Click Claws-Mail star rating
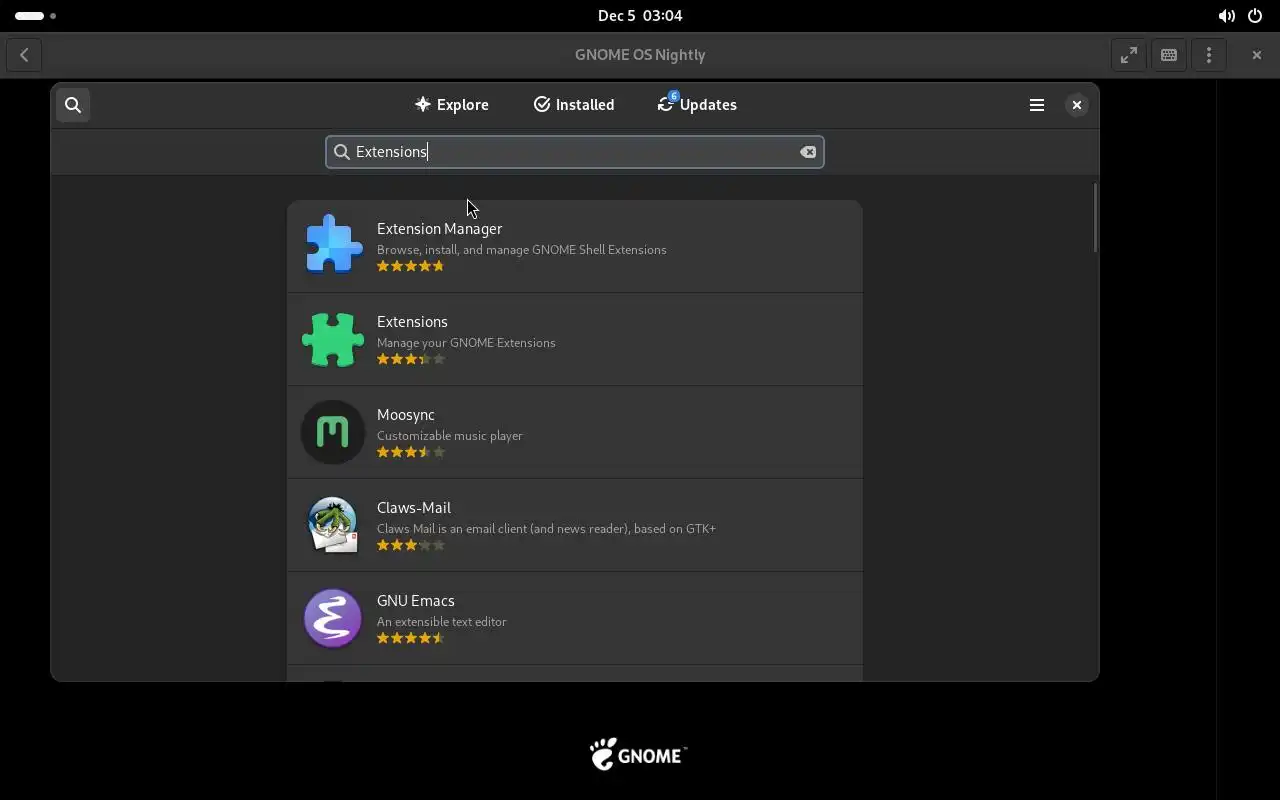This screenshot has height=800, width=1280. 411,545
